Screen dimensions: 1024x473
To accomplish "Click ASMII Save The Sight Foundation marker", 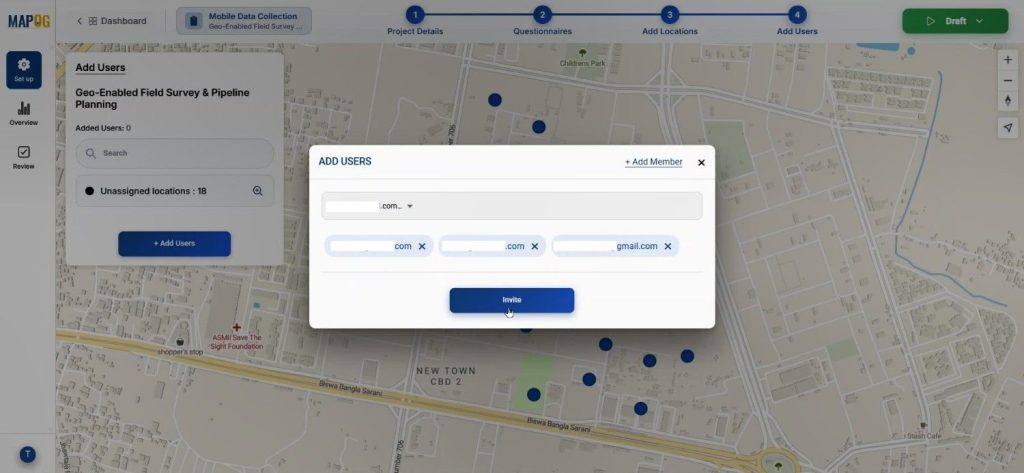I will pyautogui.click(x=237, y=327).
